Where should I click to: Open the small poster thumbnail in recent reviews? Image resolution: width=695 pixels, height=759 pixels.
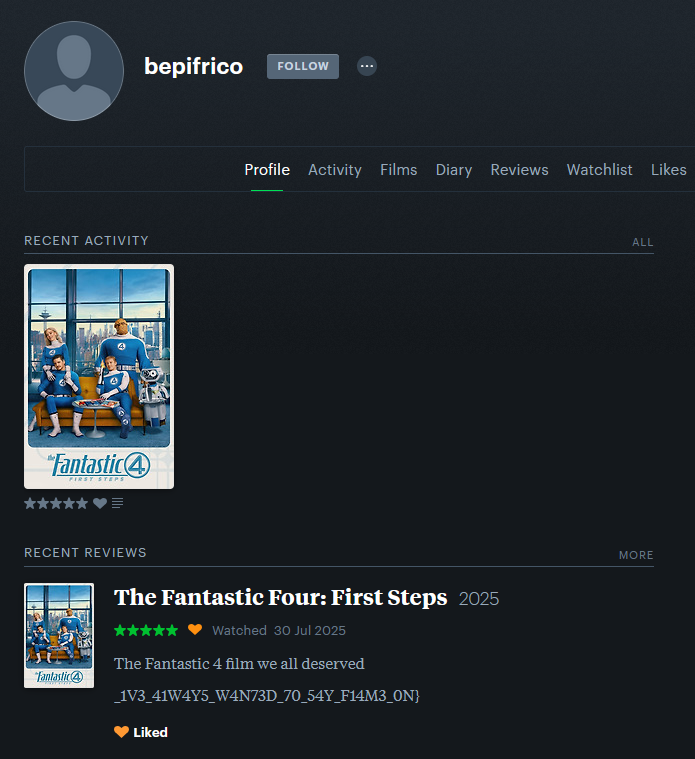(x=59, y=635)
